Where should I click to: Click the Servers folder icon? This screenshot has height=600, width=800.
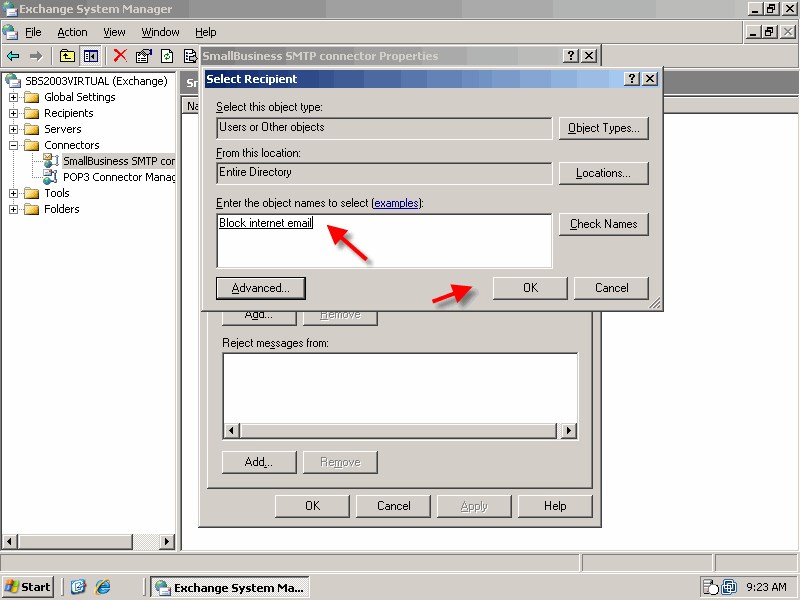(x=32, y=129)
